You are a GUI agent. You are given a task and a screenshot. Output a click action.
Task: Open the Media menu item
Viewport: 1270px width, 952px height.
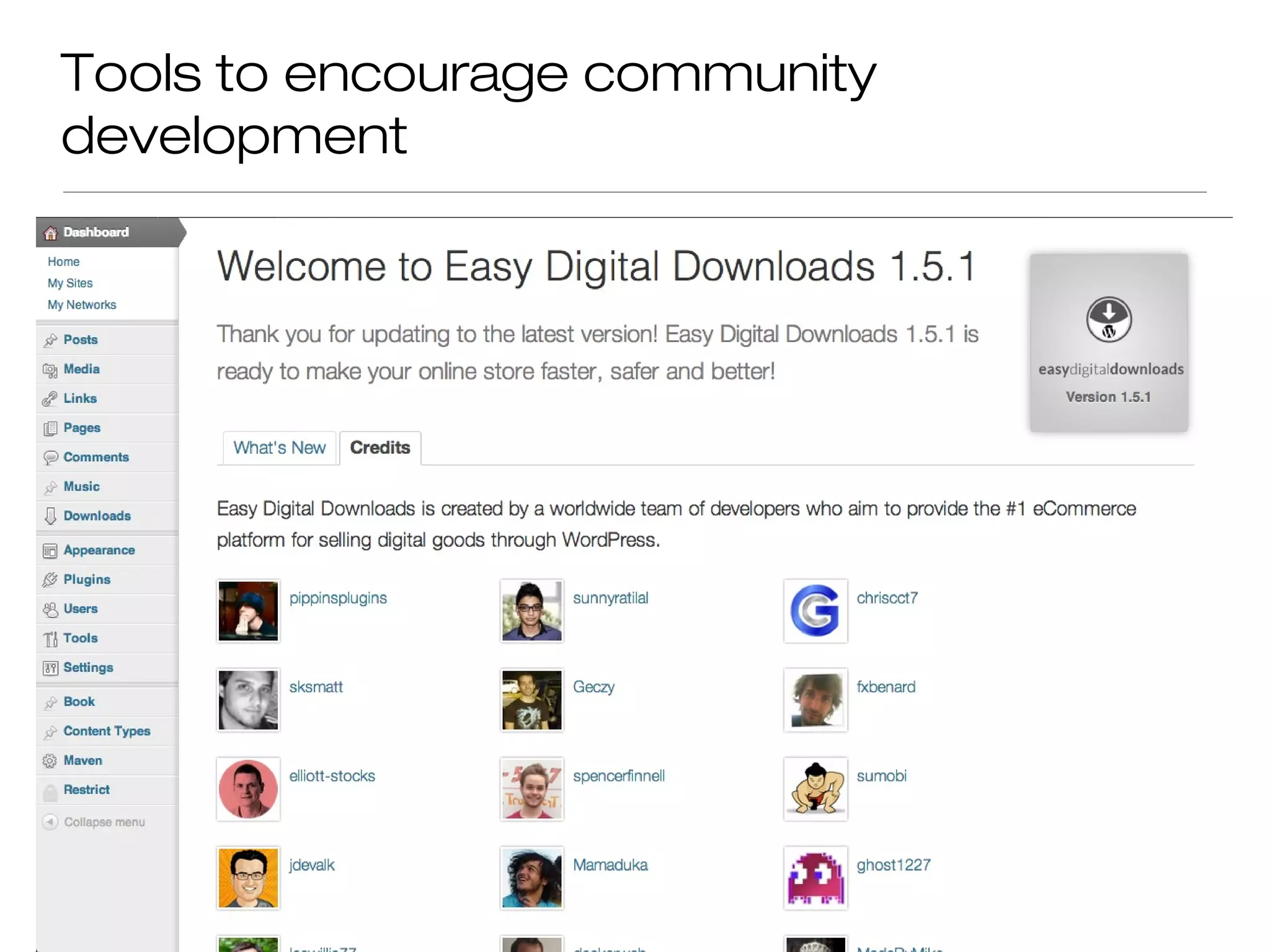click(x=107, y=369)
